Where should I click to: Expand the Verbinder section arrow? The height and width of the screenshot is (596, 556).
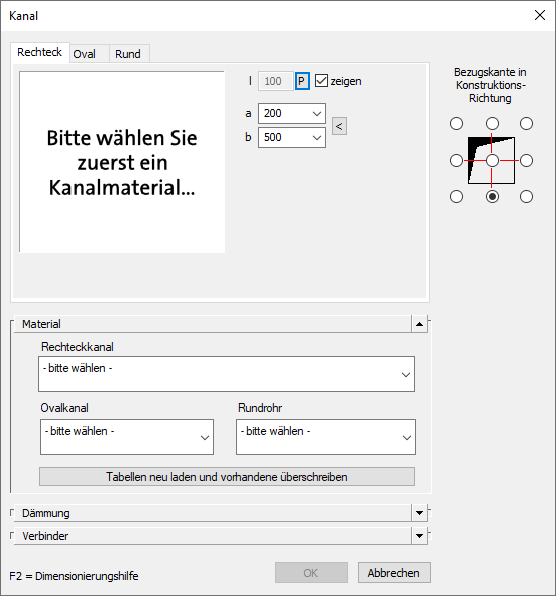coord(419,536)
